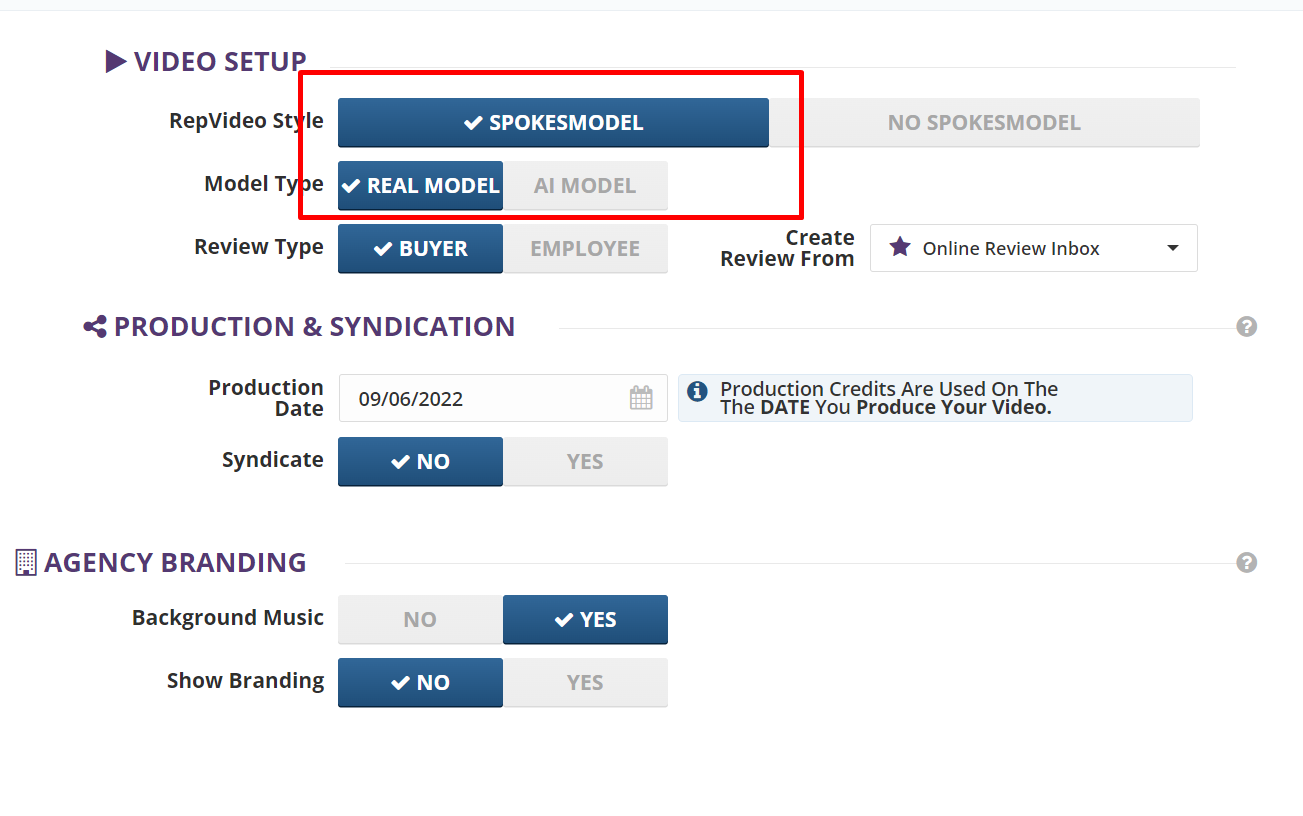Click the Agency Branding building icon

click(x=26, y=562)
